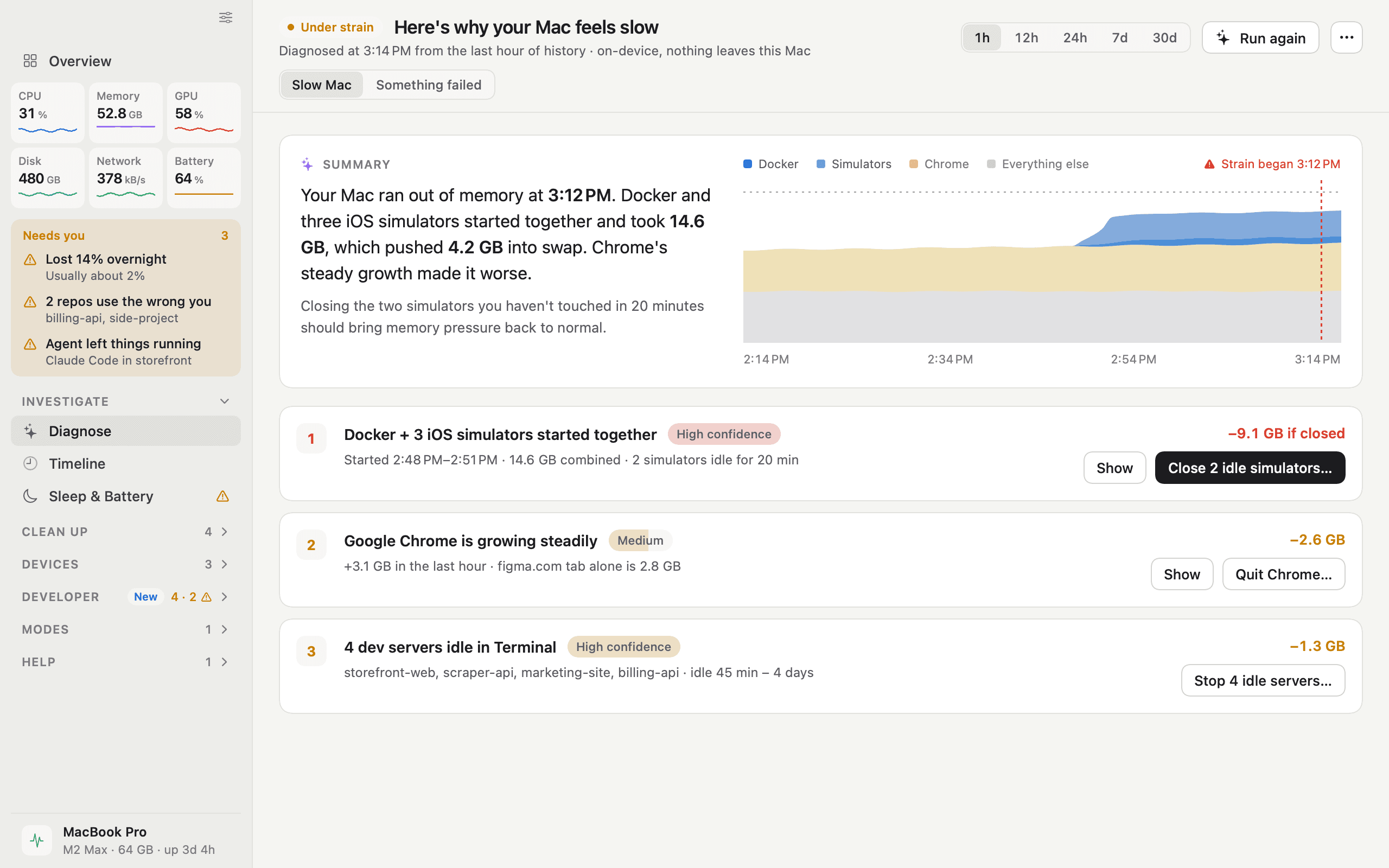Open the Memory 52.8 GB metric tile
Viewport: 1389px width, 868px height.
click(126, 112)
